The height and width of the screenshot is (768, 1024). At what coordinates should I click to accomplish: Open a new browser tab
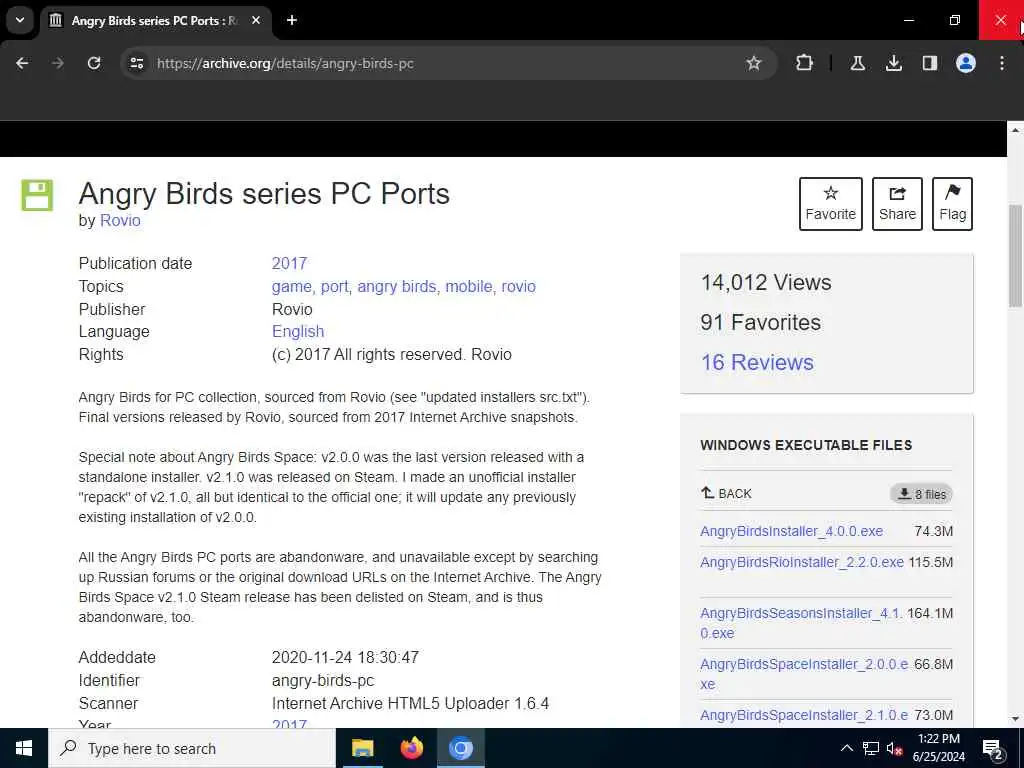coord(292,20)
